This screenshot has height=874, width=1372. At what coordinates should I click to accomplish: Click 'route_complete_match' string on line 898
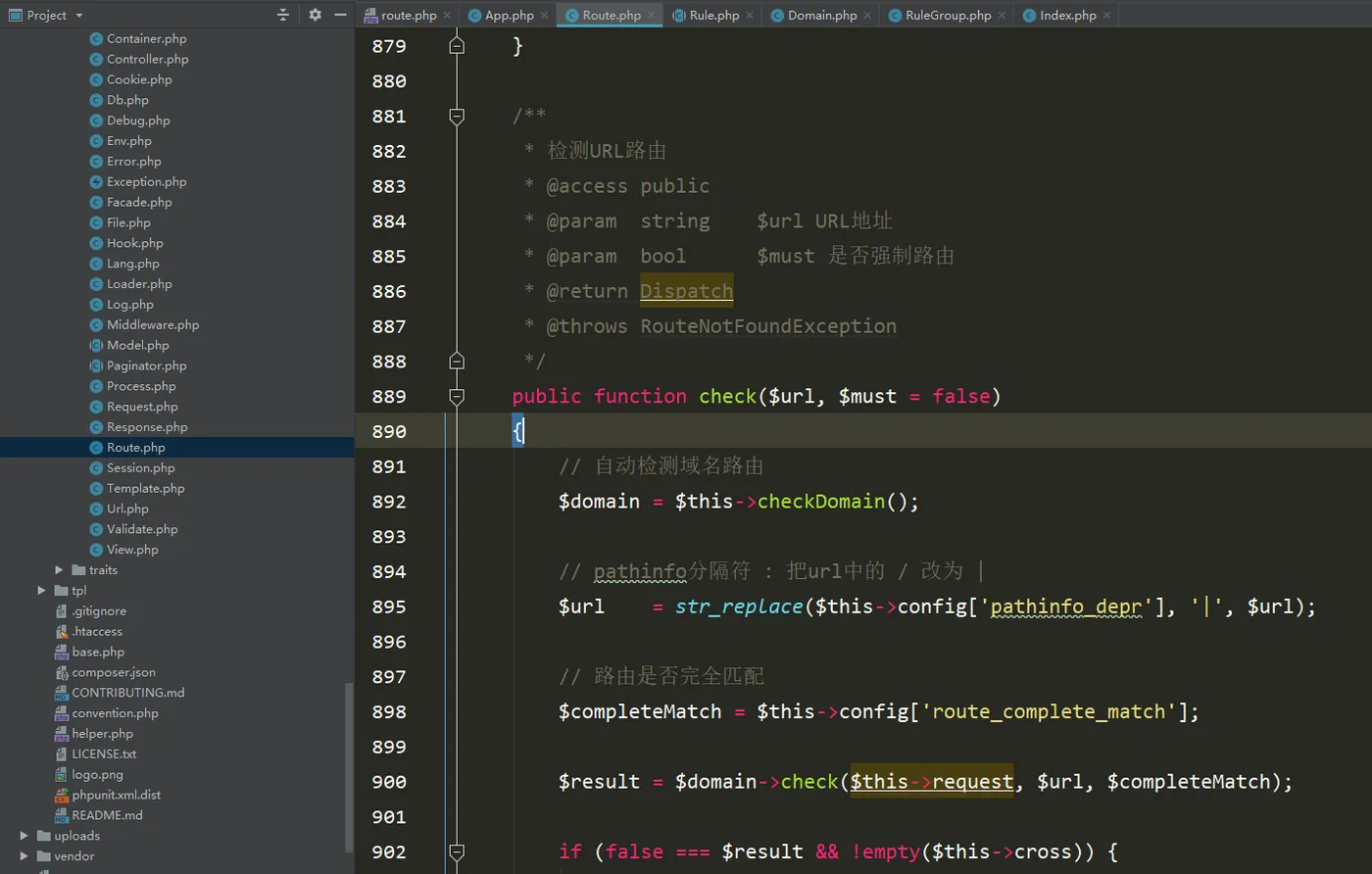[1049, 711]
